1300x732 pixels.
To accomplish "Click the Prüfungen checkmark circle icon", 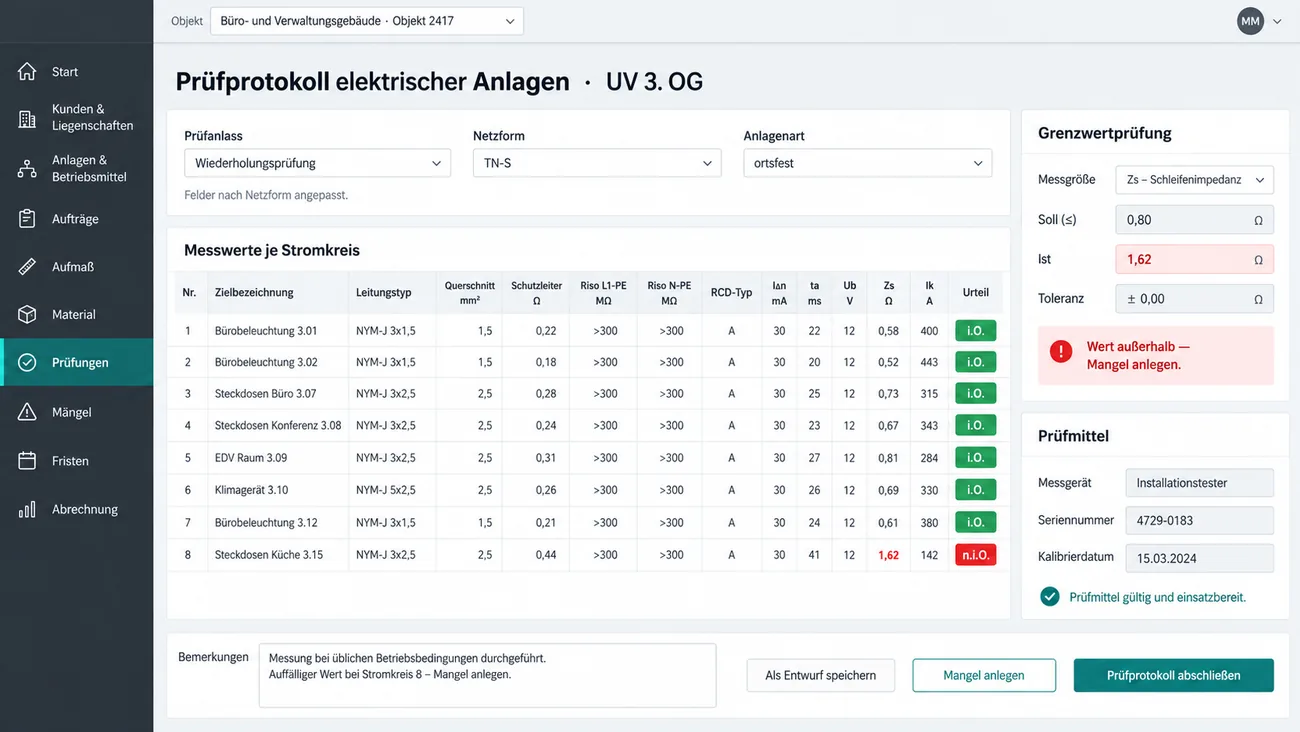I will point(27,362).
